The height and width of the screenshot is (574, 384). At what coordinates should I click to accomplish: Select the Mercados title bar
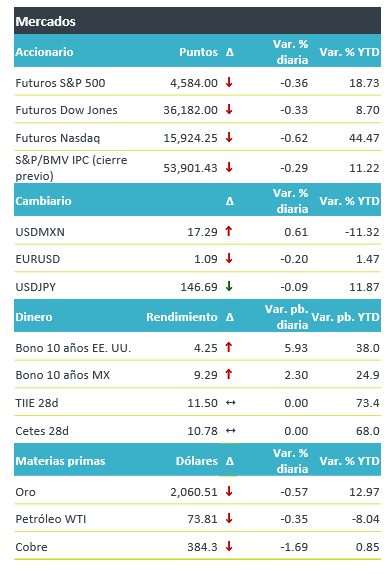(197, 21)
